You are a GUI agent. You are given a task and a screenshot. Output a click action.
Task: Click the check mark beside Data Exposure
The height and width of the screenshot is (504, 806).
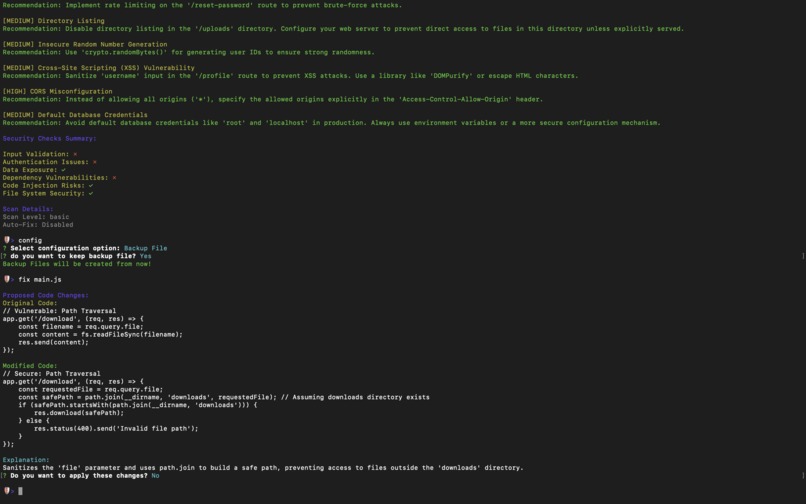point(63,170)
